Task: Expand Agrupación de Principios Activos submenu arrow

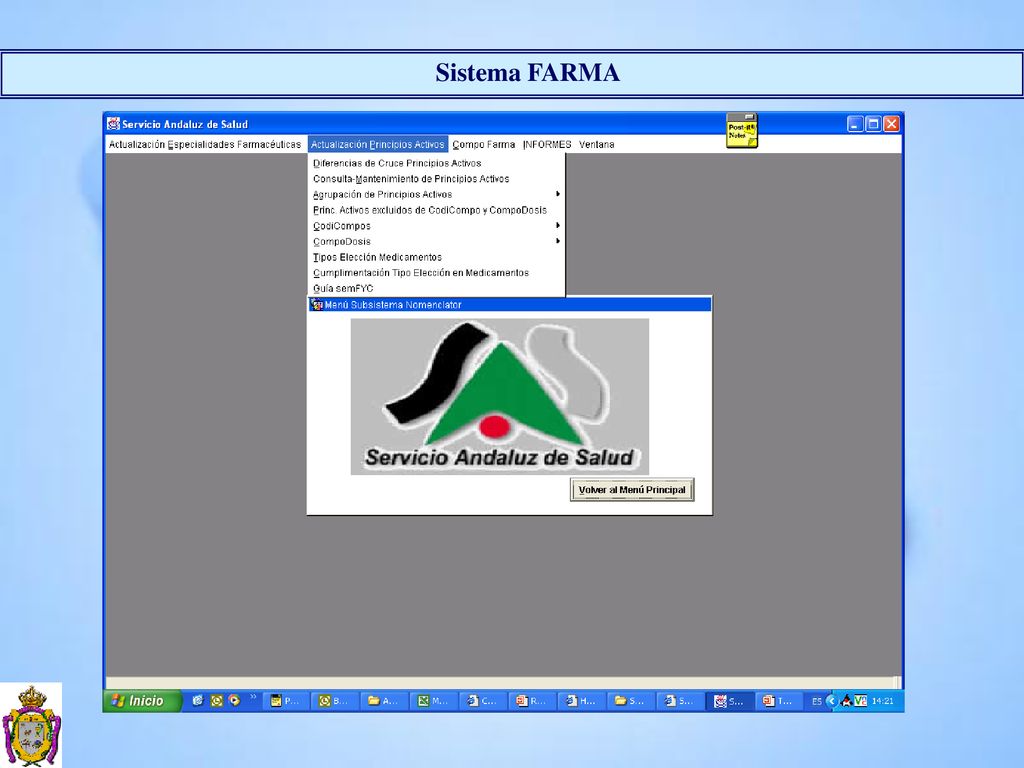Action: tap(558, 194)
